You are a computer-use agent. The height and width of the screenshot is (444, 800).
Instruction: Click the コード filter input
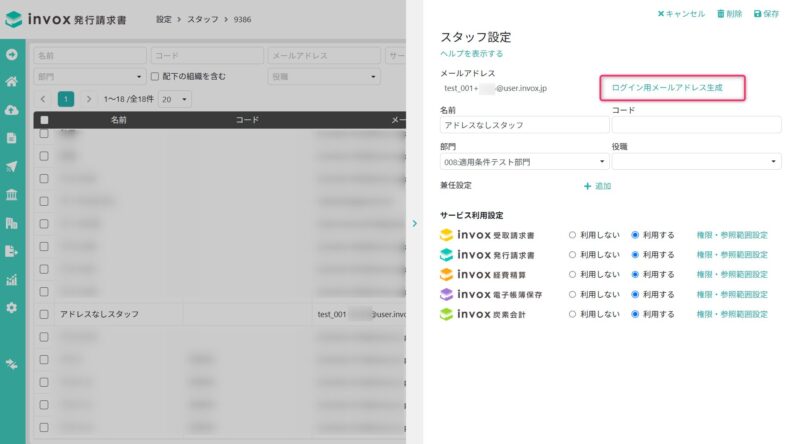[x=207, y=55]
